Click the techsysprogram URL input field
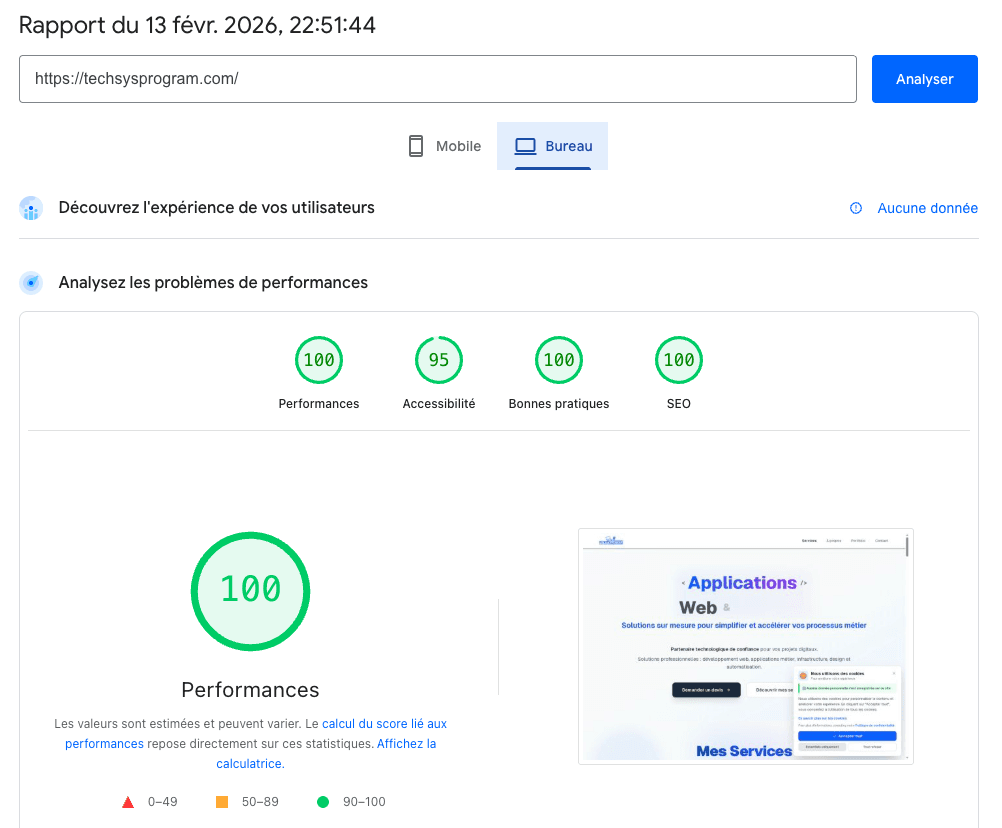The image size is (1002, 828). coord(438,78)
